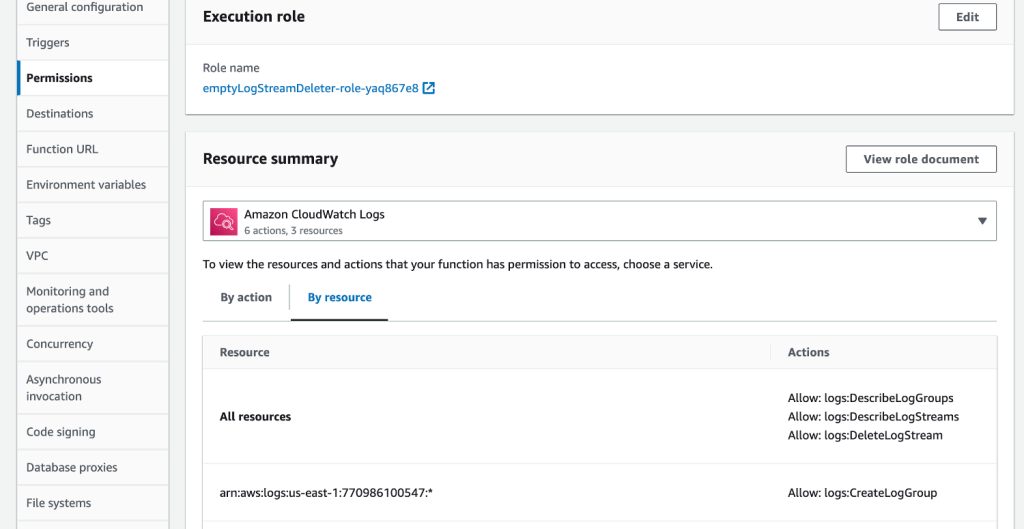Expand the service dropdown arrow

[982, 221]
